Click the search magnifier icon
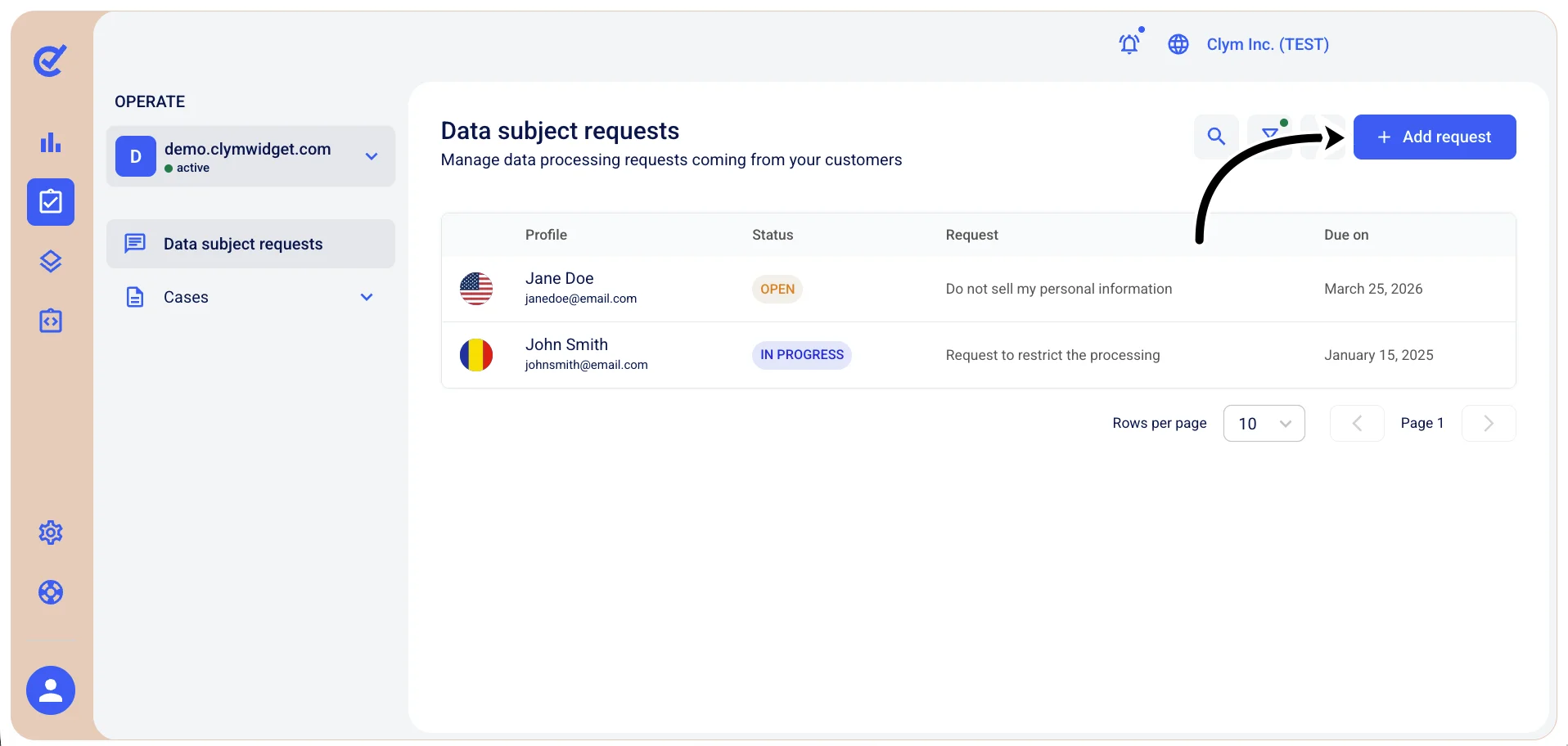The width and height of the screenshot is (1568, 746). pos(1217,137)
